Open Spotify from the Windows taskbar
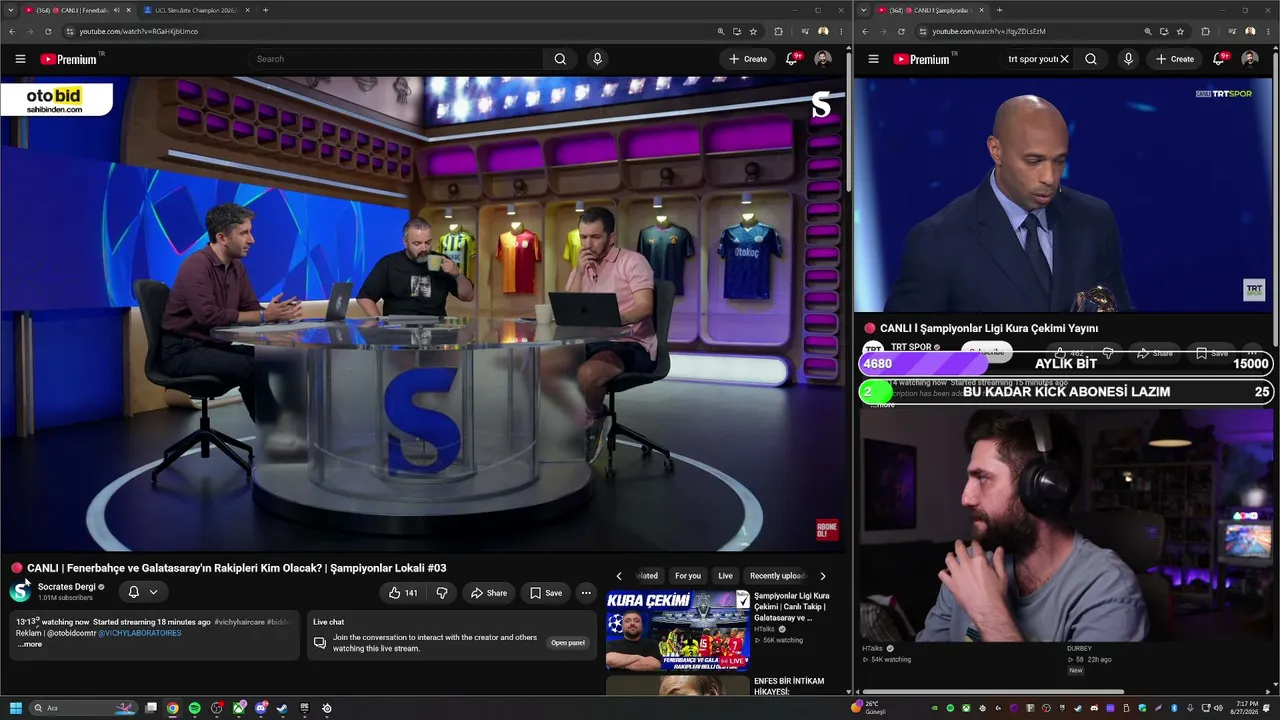Image resolution: width=1280 pixels, height=720 pixels. (194, 708)
